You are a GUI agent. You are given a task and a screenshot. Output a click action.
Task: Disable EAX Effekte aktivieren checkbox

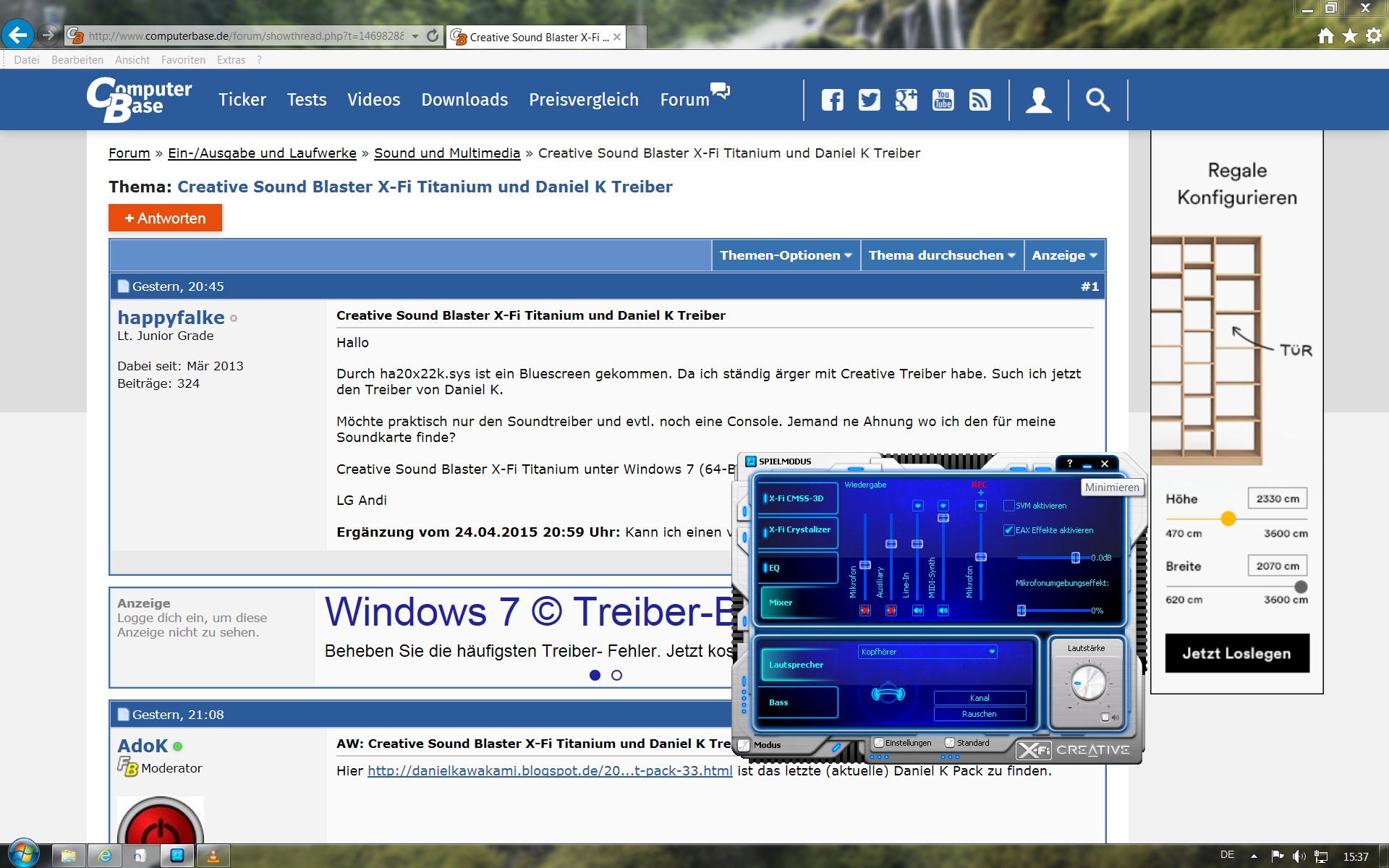[x=1008, y=530]
